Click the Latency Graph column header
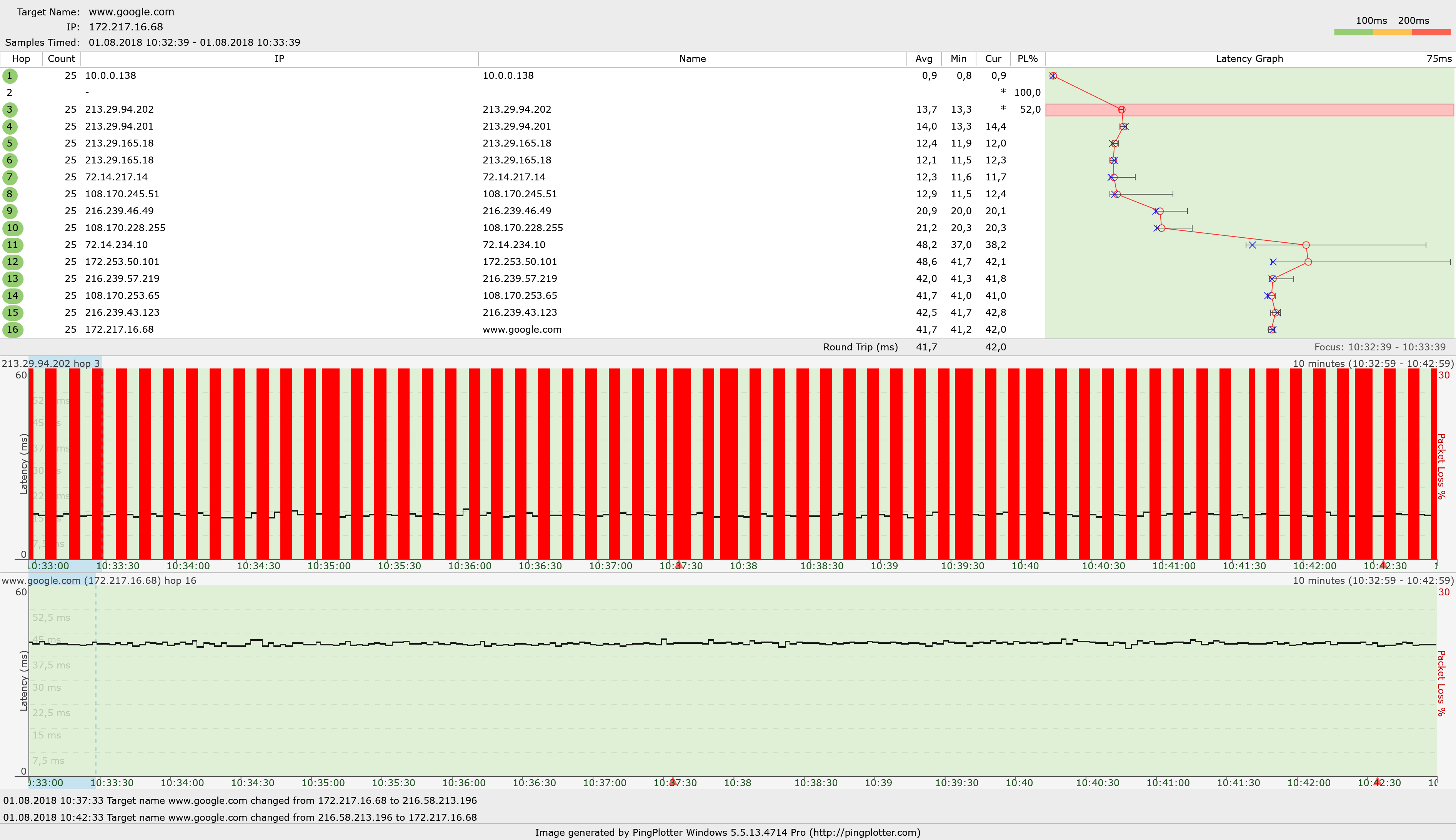The width and height of the screenshot is (1456, 840). click(x=1249, y=59)
